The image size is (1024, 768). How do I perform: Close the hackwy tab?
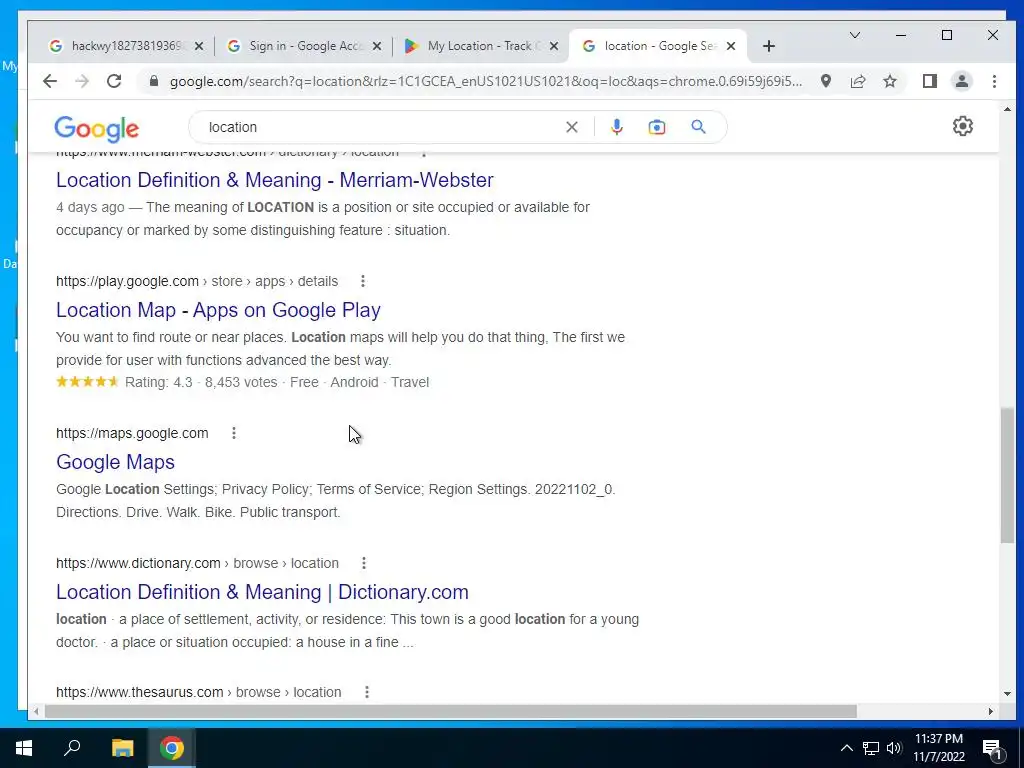pos(199,46)
